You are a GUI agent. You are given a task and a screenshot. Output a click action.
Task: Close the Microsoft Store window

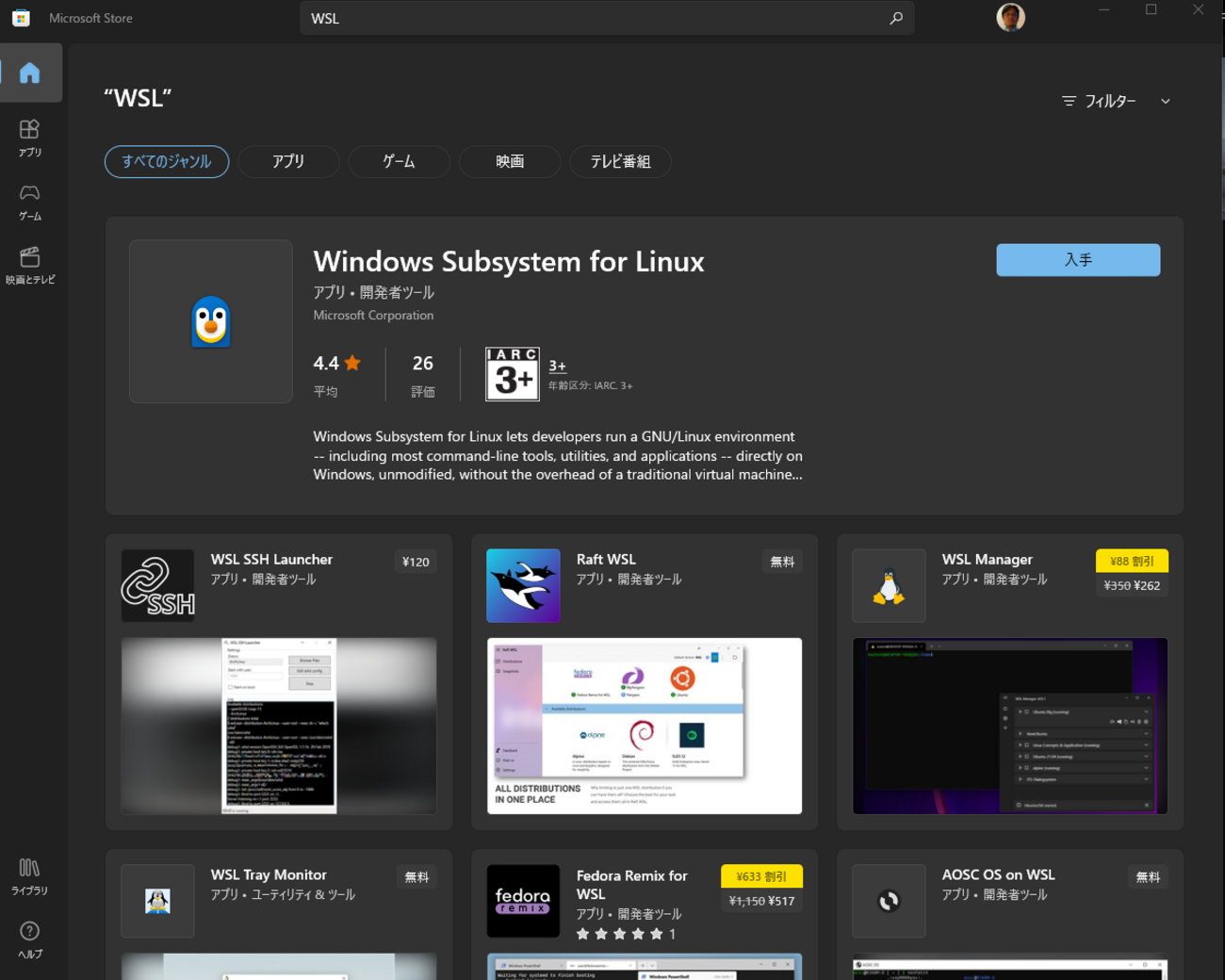(x=1198, y=10)
